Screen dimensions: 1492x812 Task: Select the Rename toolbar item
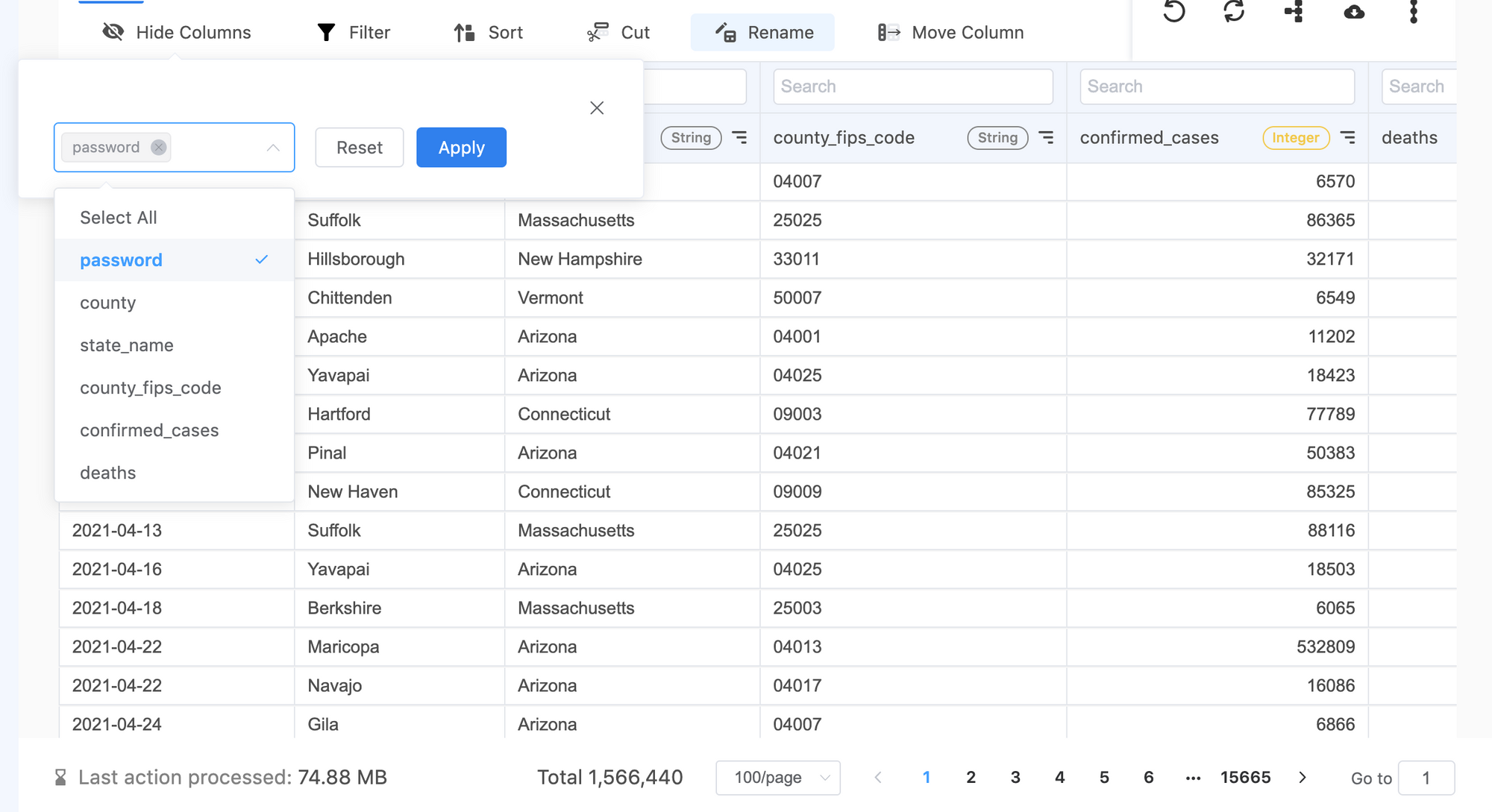click(x=762, y=32)
